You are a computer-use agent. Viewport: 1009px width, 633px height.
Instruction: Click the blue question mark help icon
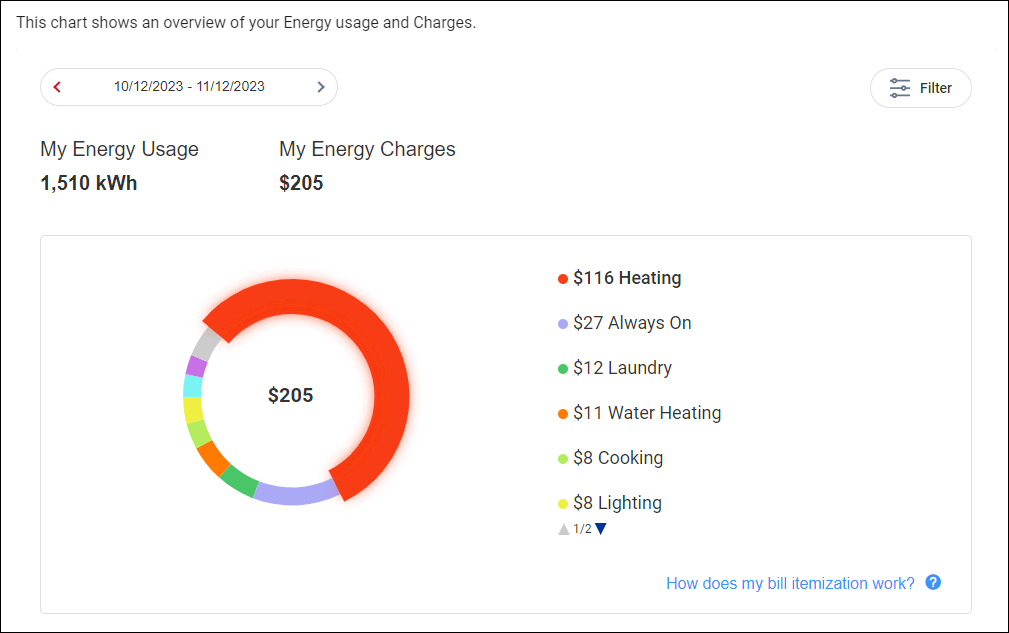933,582
